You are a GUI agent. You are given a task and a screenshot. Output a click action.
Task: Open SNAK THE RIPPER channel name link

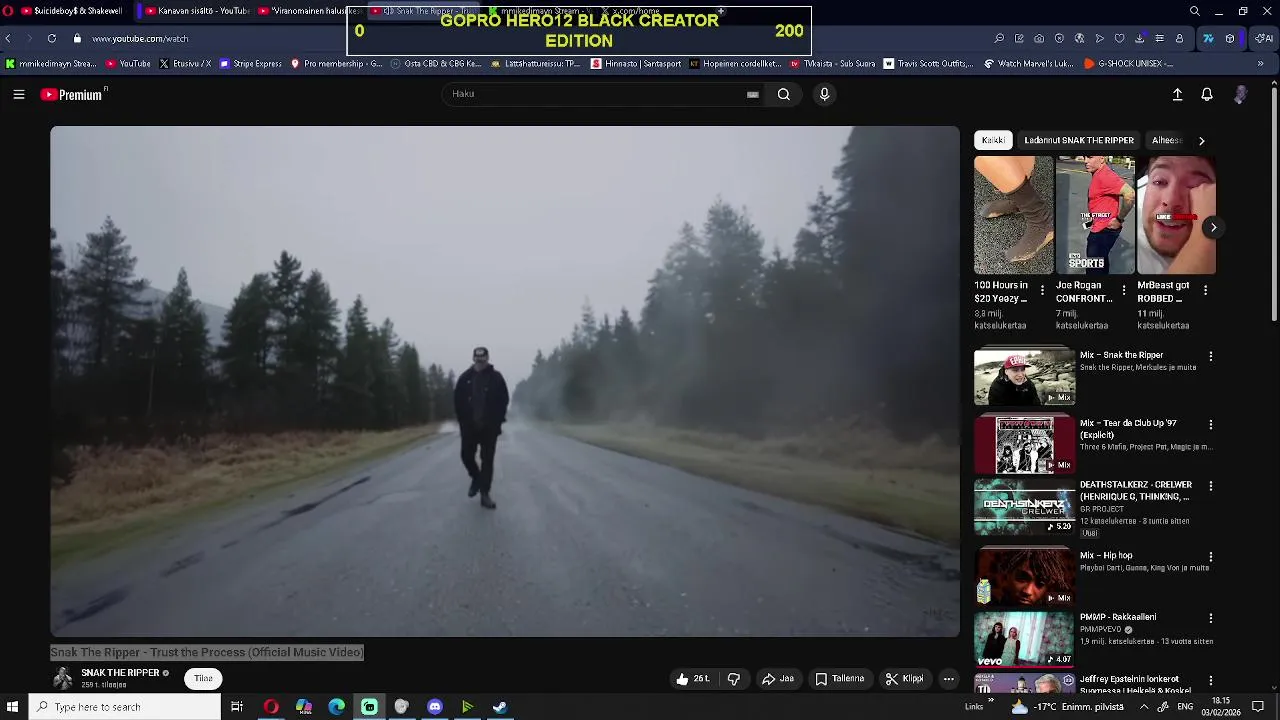pos(120,673)
